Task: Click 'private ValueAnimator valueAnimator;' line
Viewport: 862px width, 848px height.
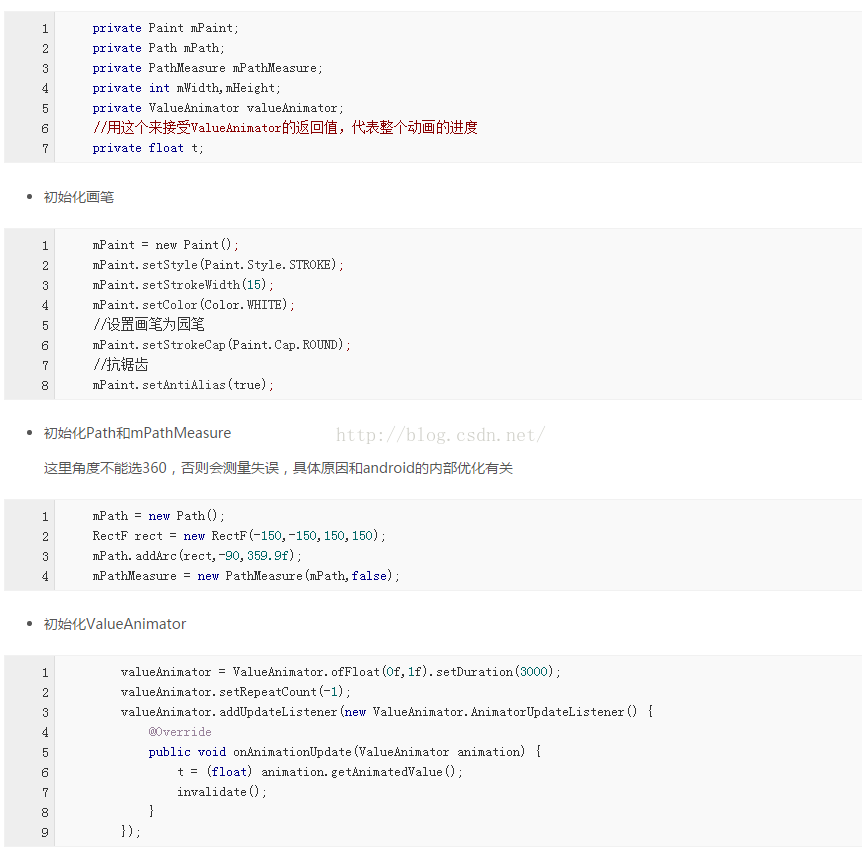Action: (218, 108)
